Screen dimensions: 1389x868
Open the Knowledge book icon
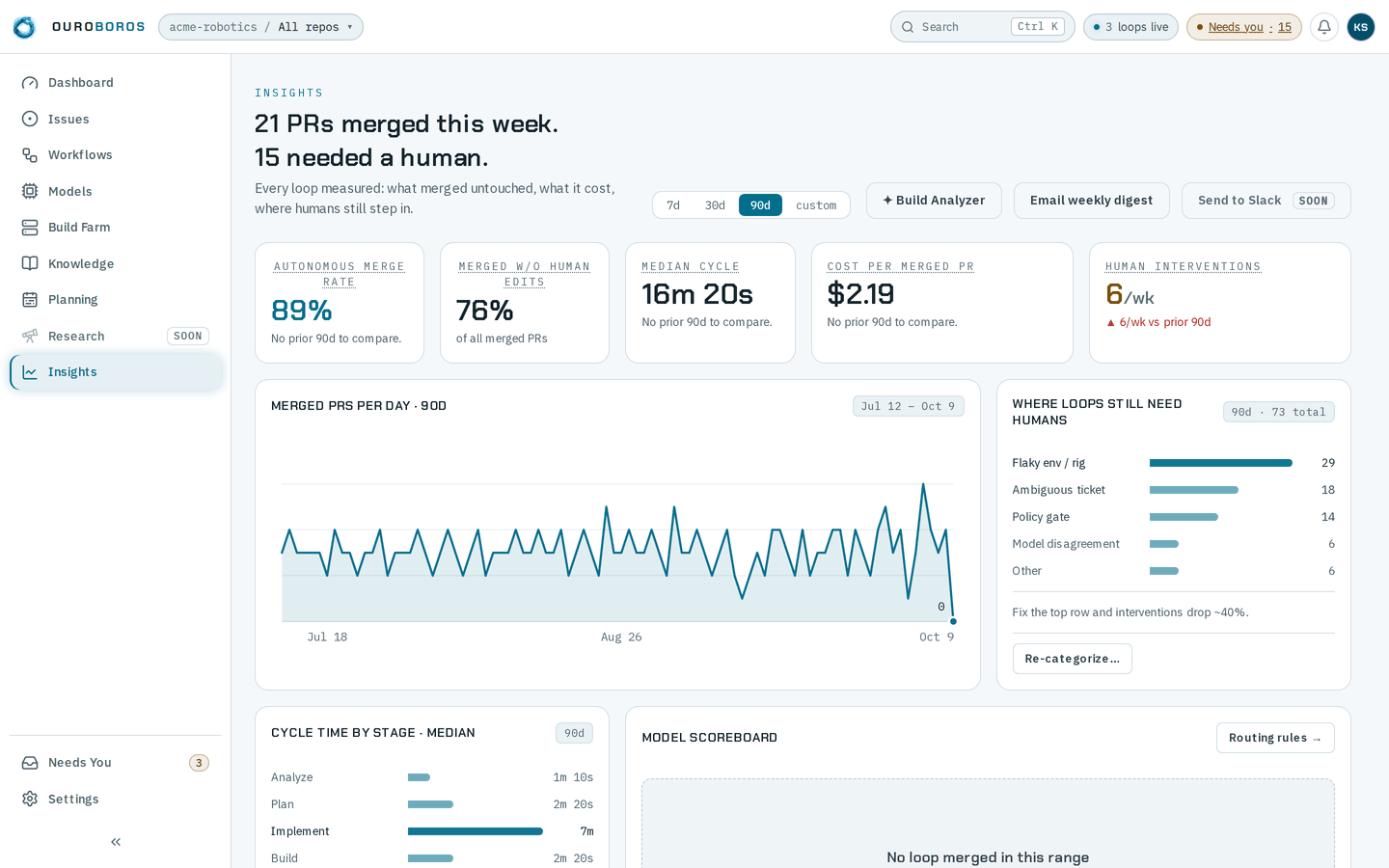click(x=30, y=263)
